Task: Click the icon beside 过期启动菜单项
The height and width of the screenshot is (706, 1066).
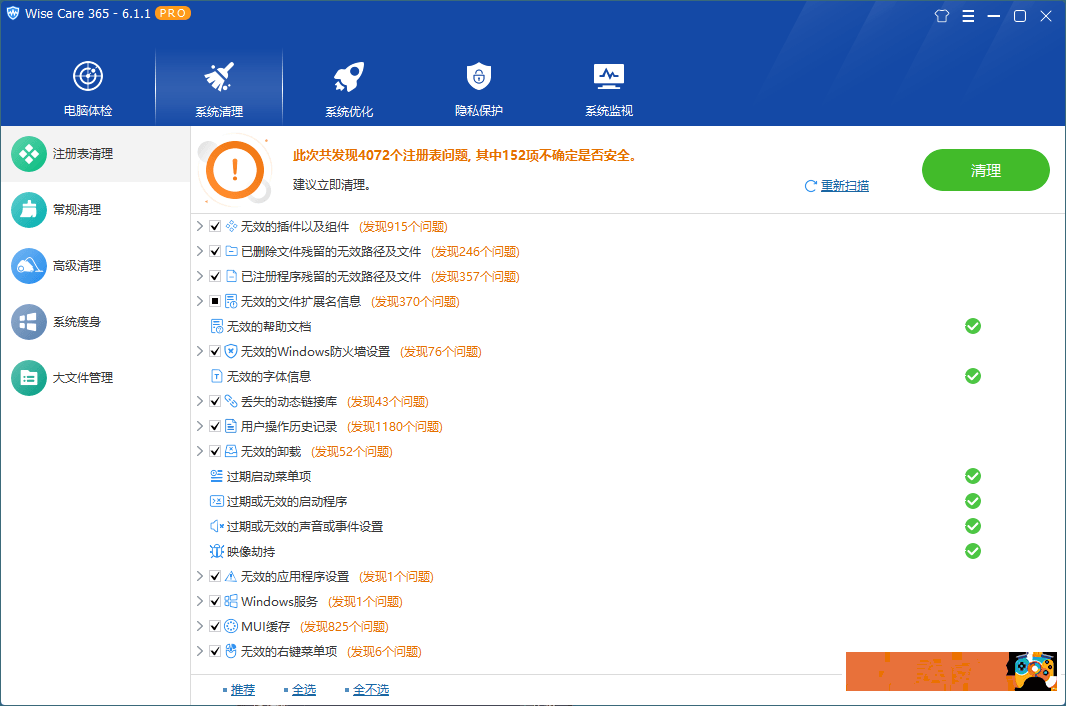Action: pos(217,476)
